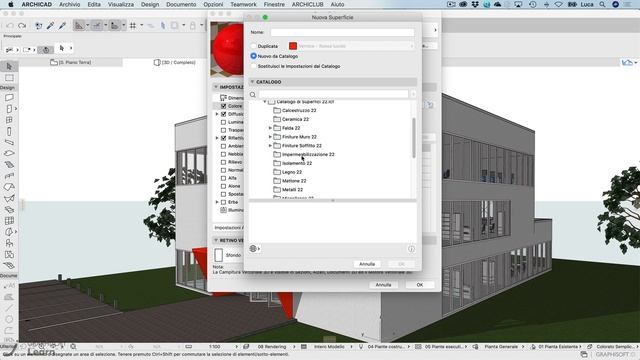Expand the Riflettanza channel settings arrow
640x360 pixels.
(217, 138)
